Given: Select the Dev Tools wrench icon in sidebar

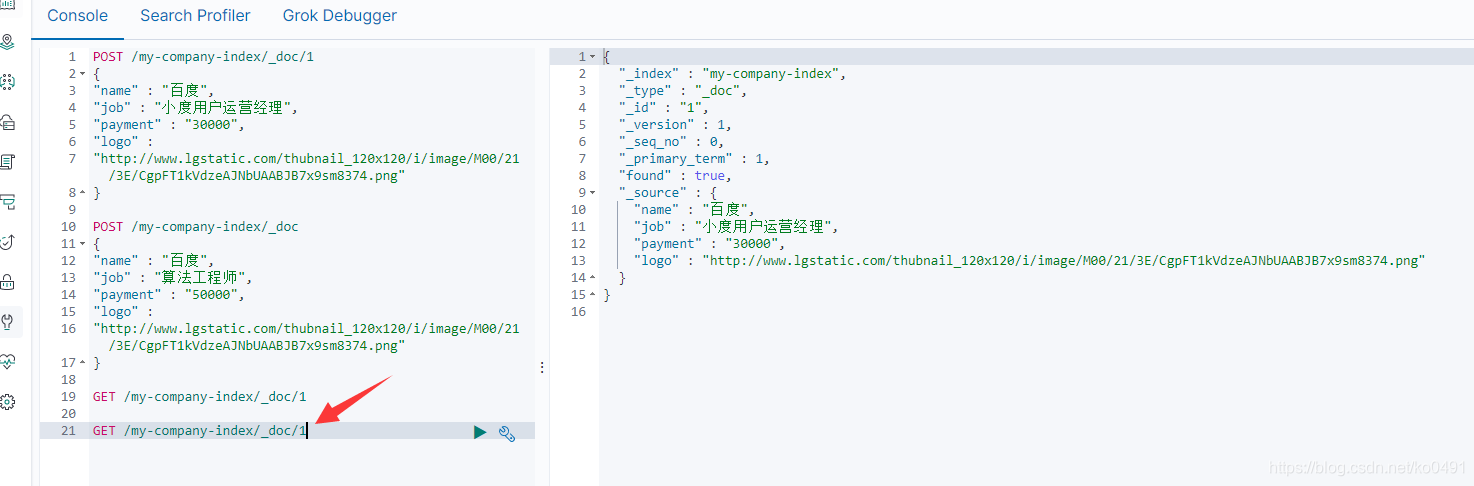Looking at the screenshot, I should (8, 321).
